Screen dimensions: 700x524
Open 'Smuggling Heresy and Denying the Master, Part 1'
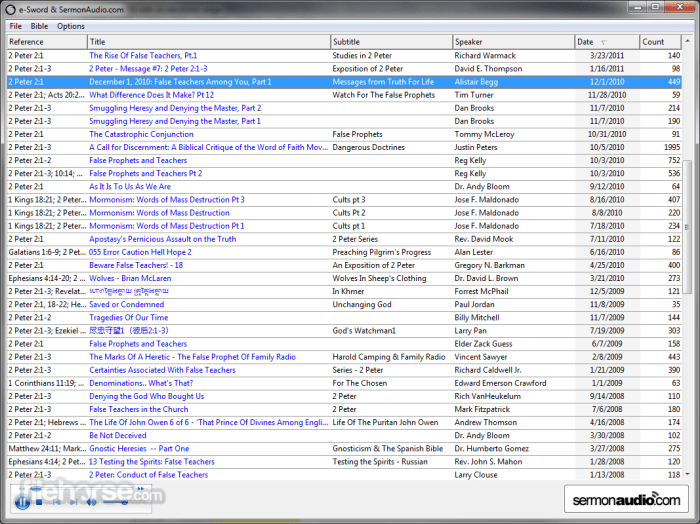coord(175,121)
